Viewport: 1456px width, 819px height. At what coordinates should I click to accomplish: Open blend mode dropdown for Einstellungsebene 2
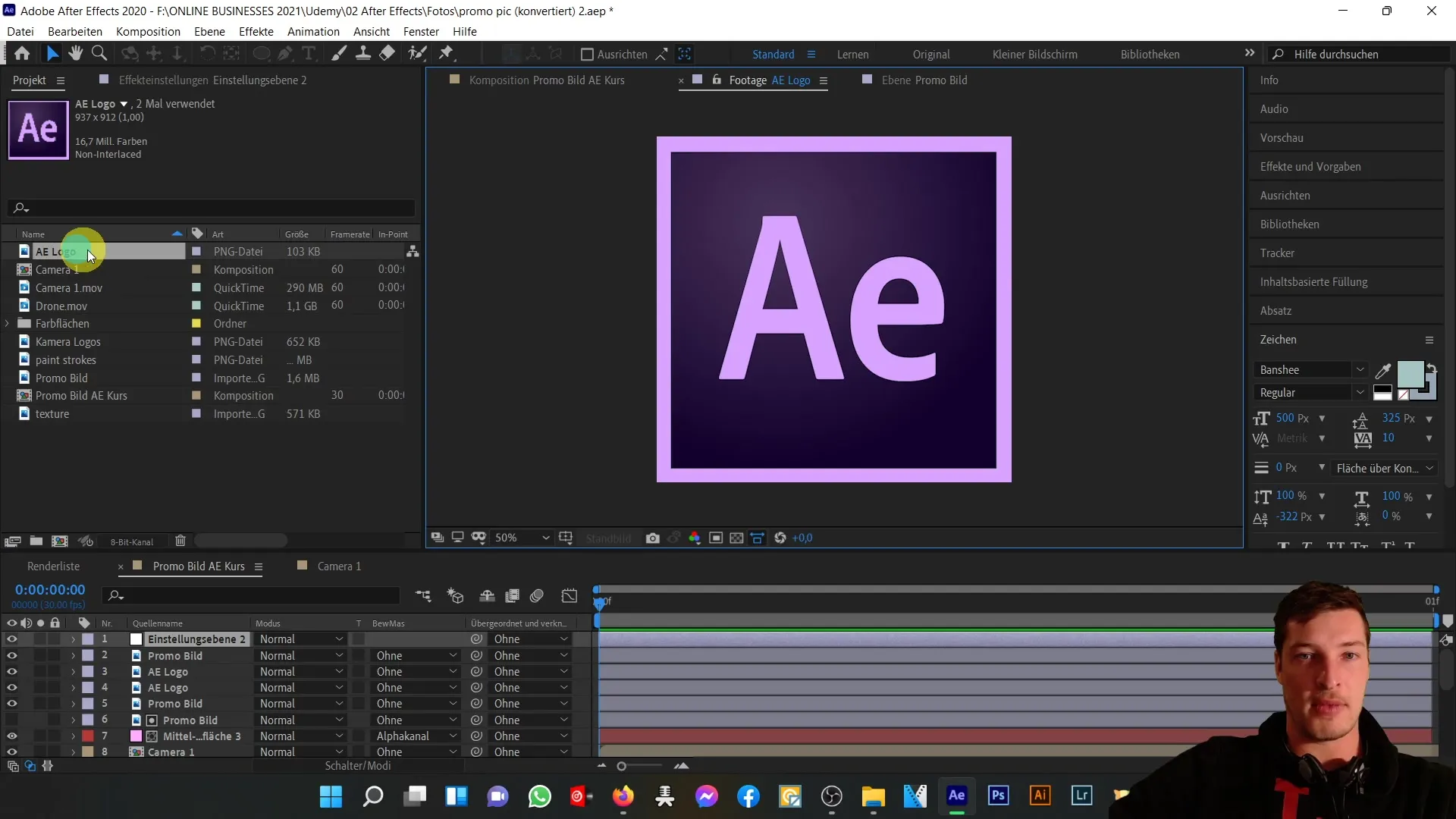click(301, 639)
